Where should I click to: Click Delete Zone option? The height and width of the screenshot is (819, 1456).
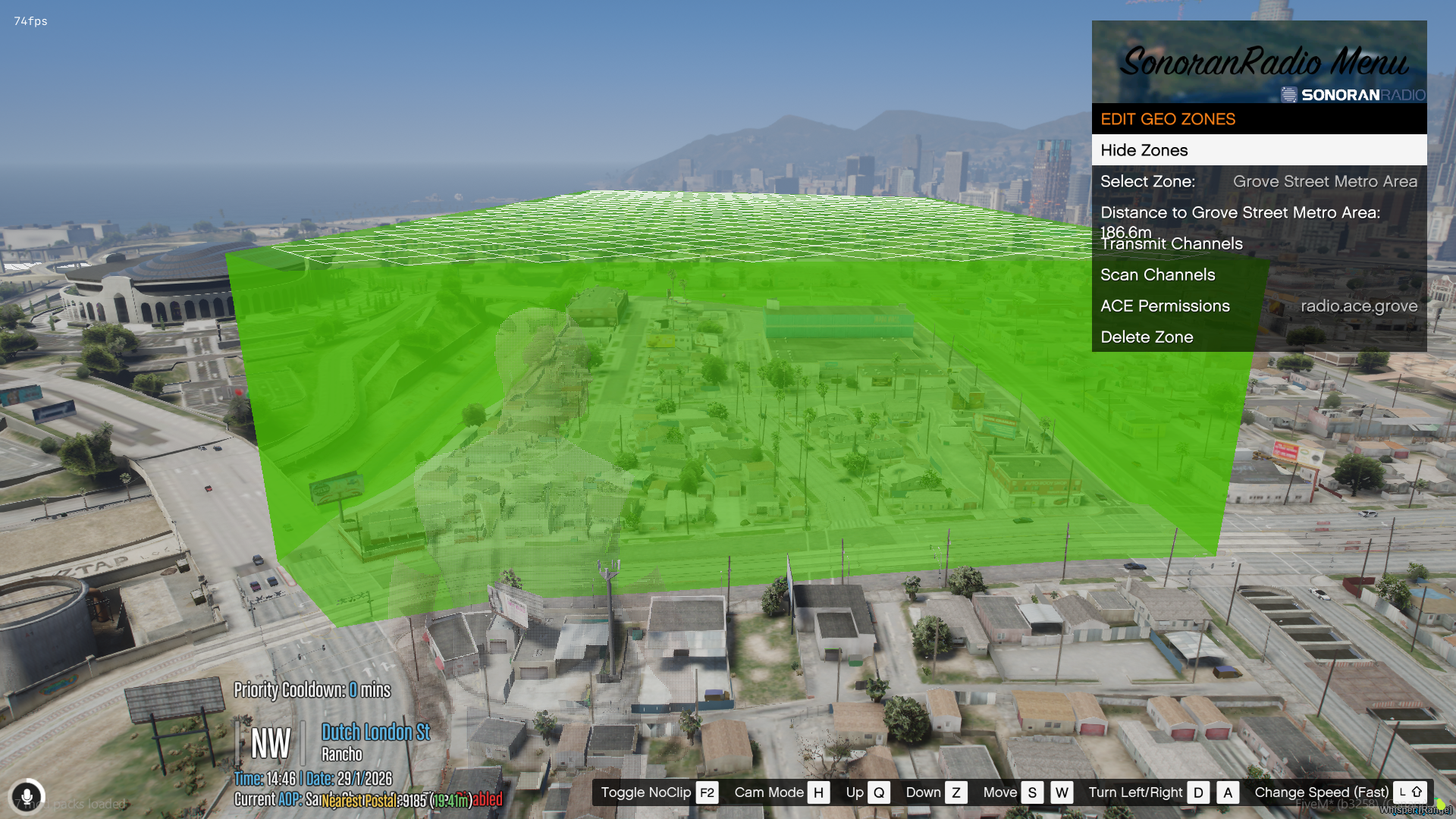1147,337
